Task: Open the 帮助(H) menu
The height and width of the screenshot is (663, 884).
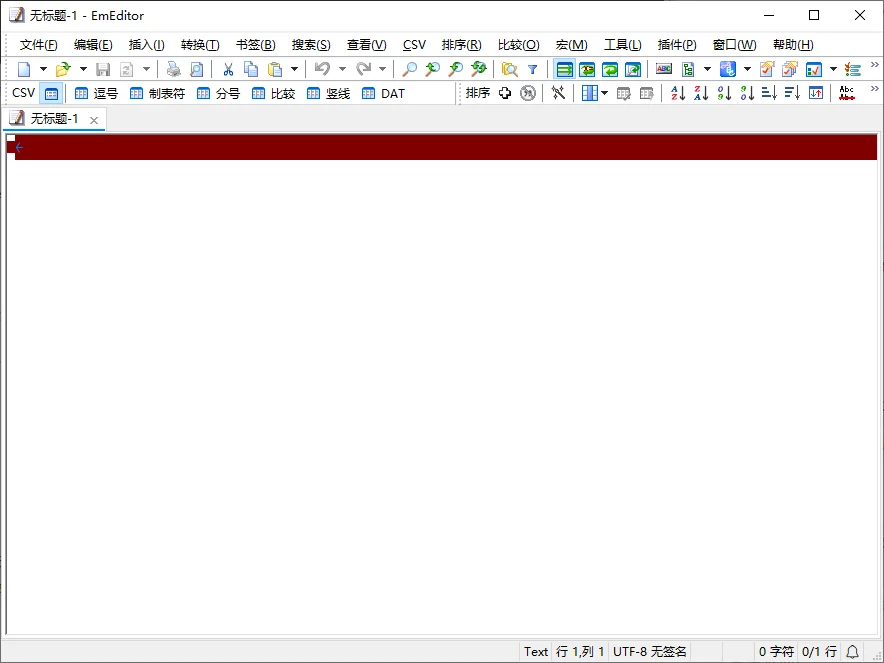Action: click(793, 45)
